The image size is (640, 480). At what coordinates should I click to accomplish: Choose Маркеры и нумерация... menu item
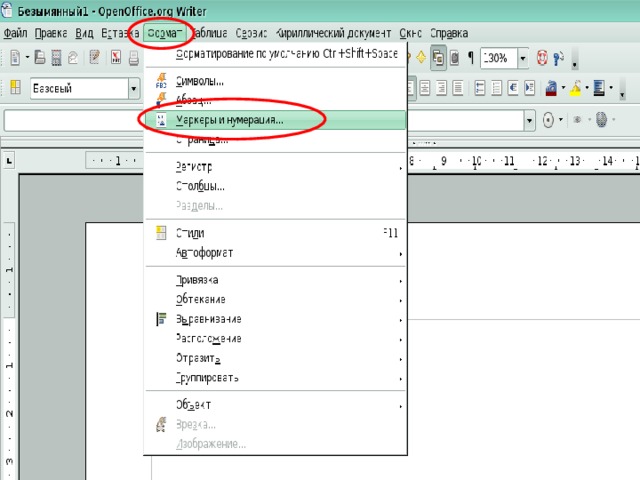tap(276, 120)
